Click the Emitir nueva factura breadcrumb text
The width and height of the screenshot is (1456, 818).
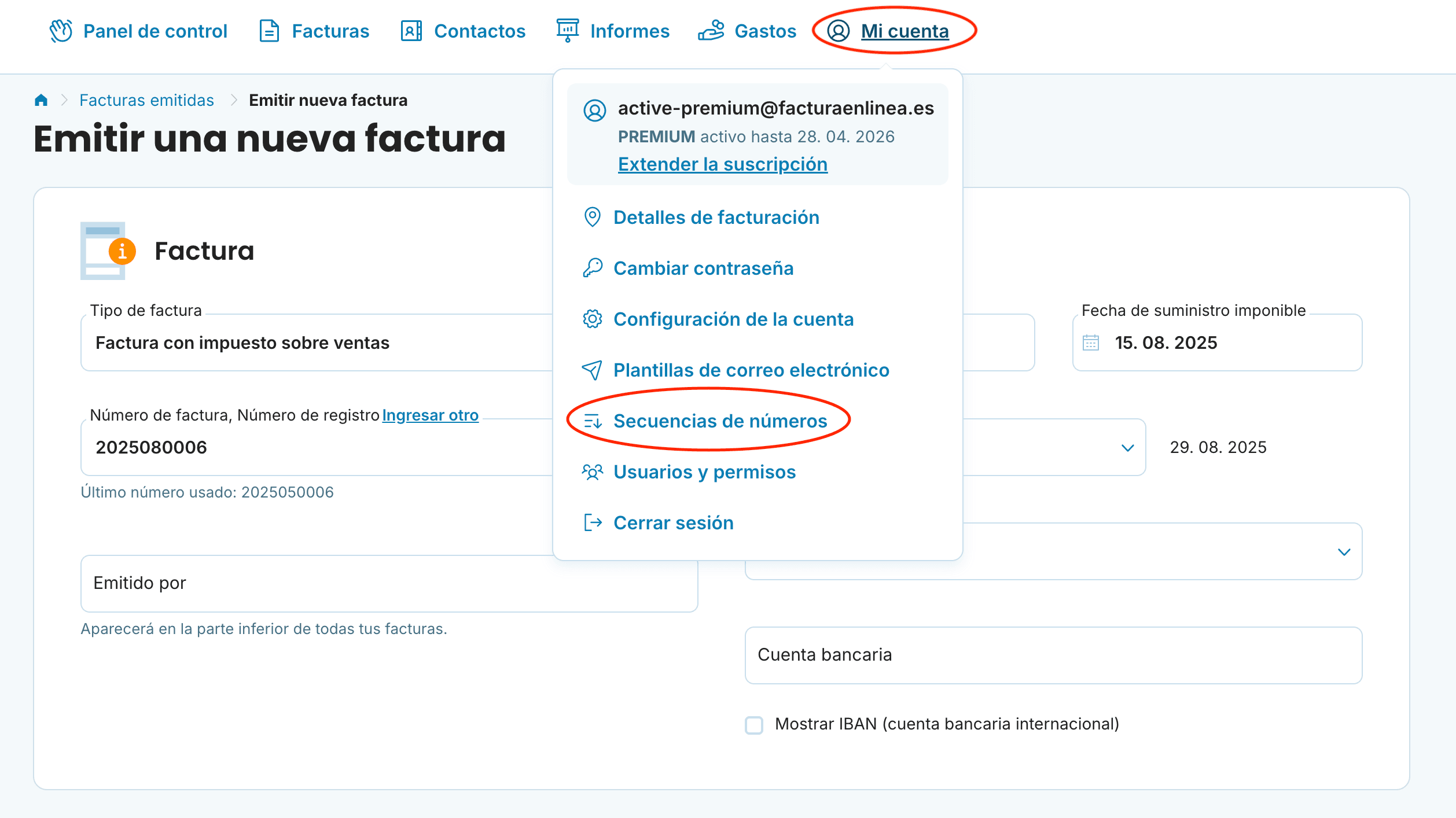click(x=328, y=100)
